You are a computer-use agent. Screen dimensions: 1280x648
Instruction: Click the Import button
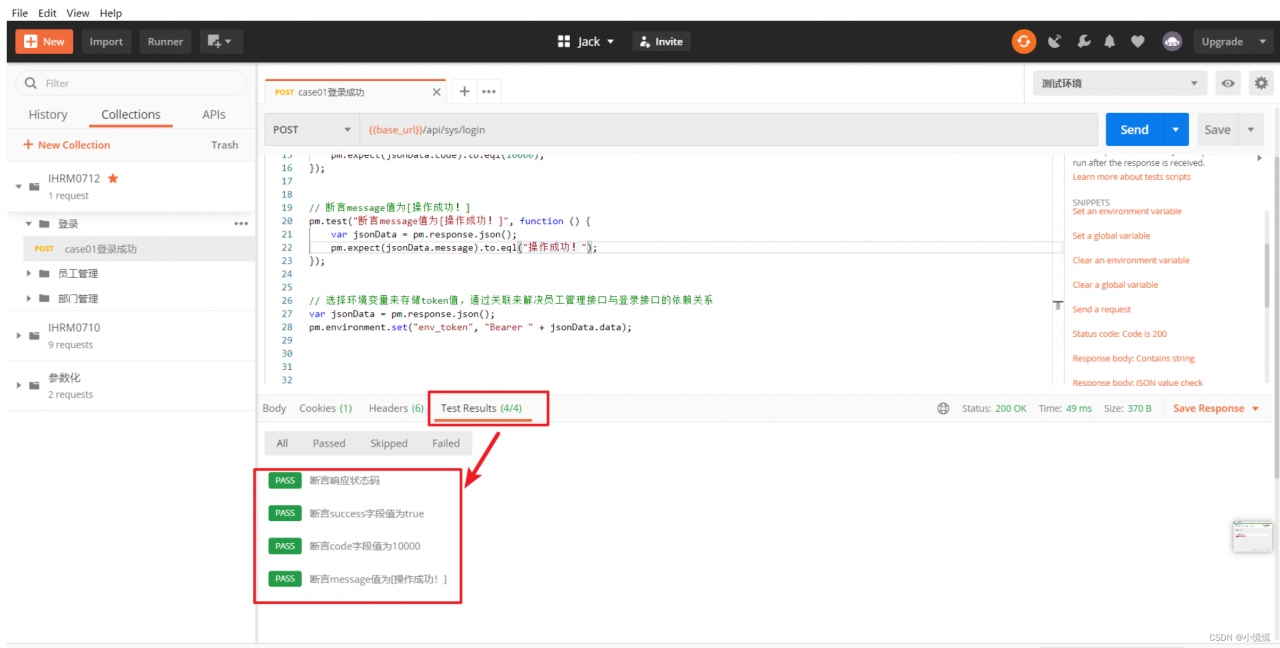pos(106,41)
